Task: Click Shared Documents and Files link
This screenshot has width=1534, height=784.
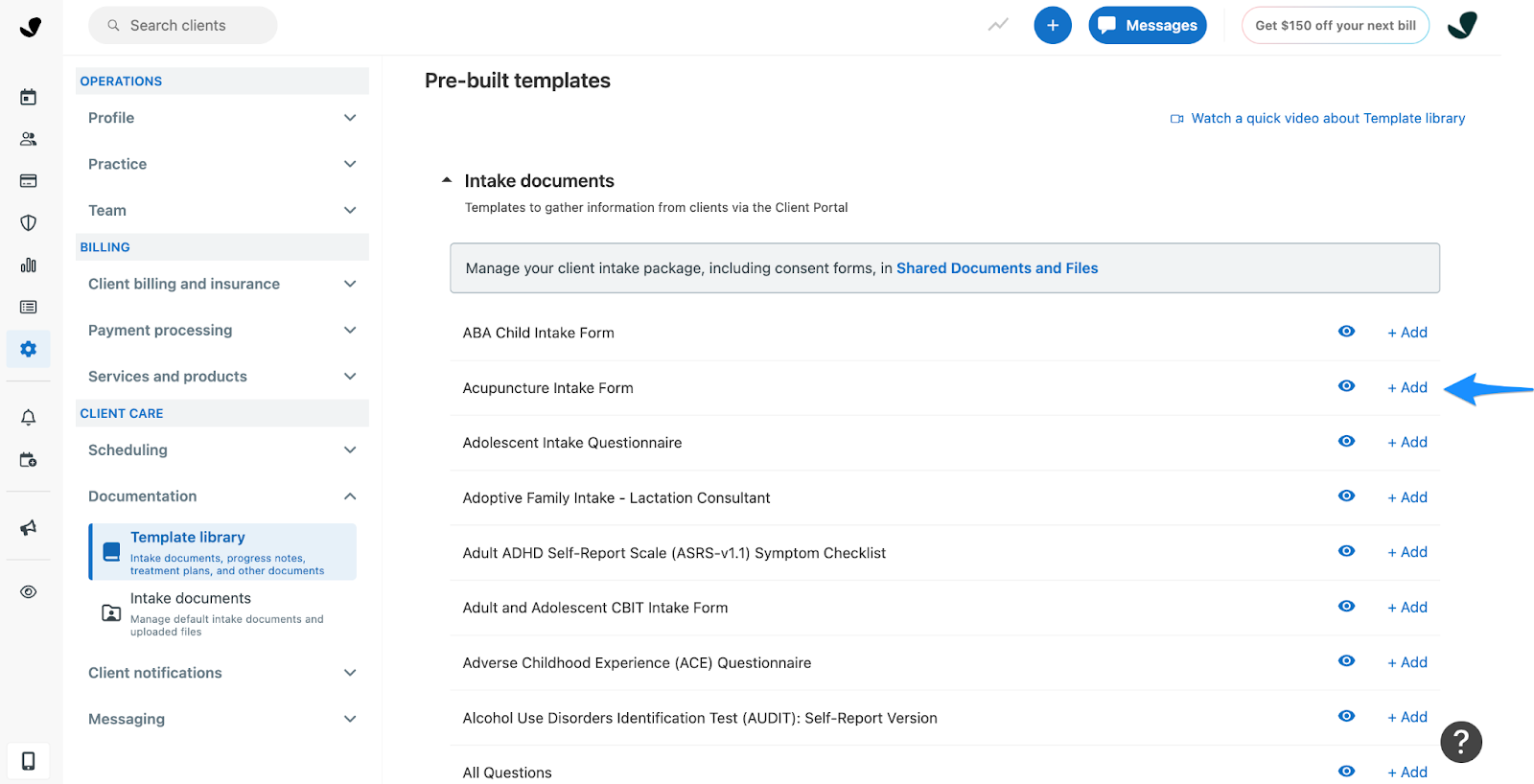Action: [x=996, y=268]
